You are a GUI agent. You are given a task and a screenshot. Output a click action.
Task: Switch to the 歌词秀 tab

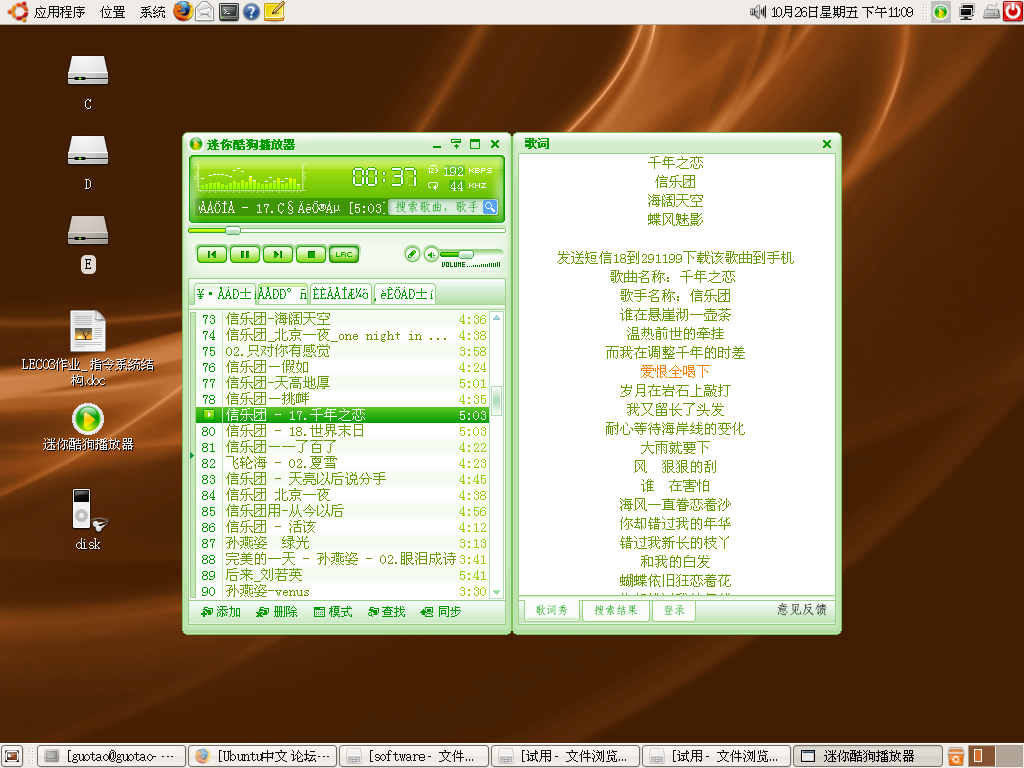pyautogui.click(x=552, y=610)
